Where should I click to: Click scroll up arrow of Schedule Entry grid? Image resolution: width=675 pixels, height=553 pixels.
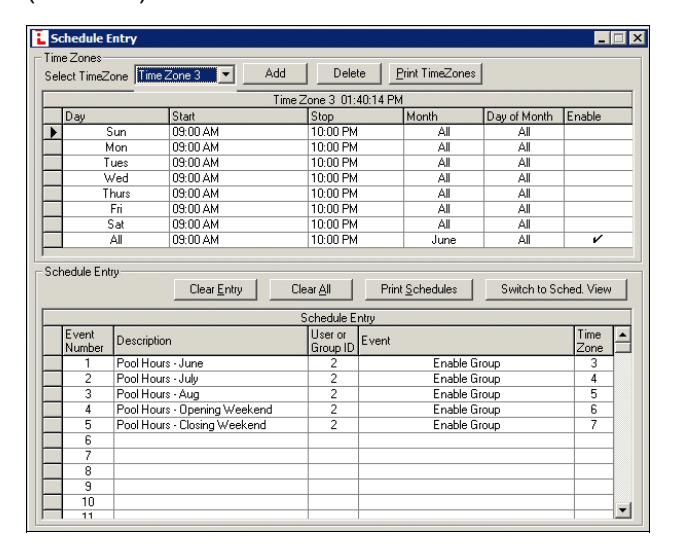(622, 334)
